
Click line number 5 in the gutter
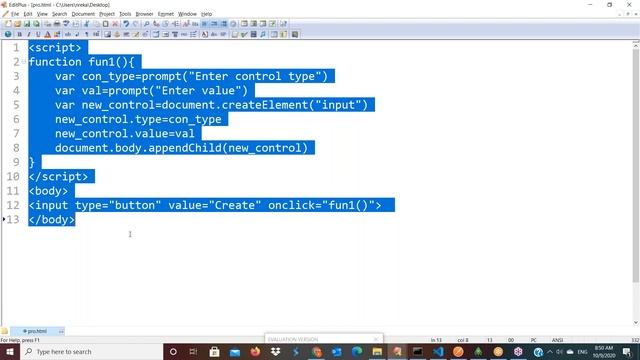tap(16, 105)
